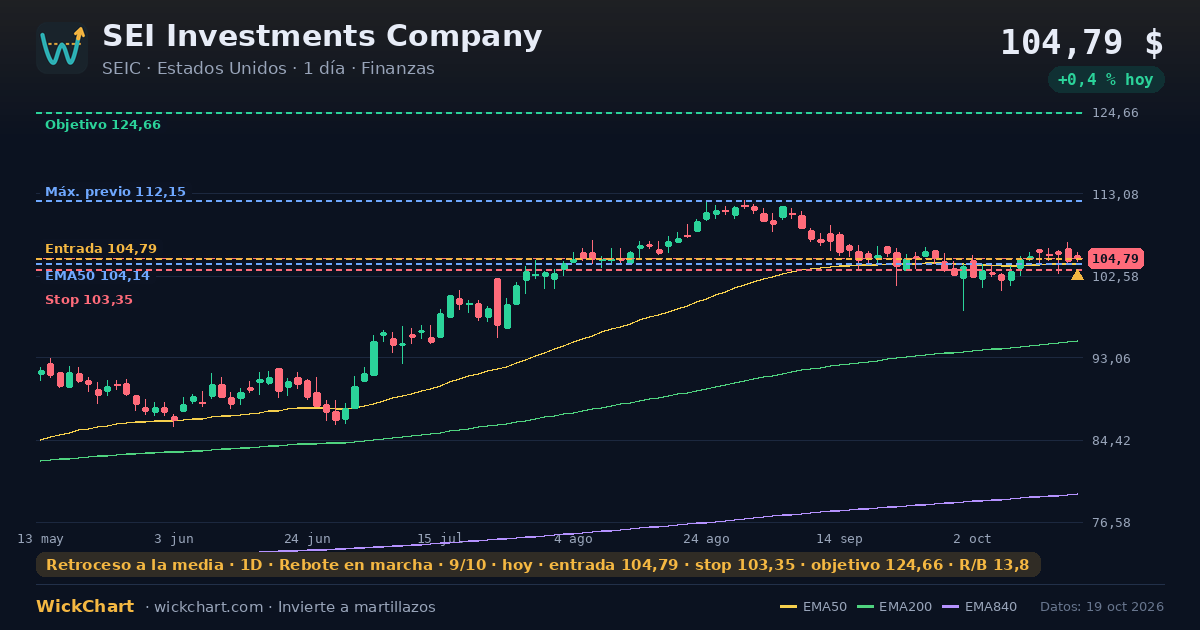Click the Datos: 19 oct 2026 text
1200x630 pixels.
pos(1102,607)
